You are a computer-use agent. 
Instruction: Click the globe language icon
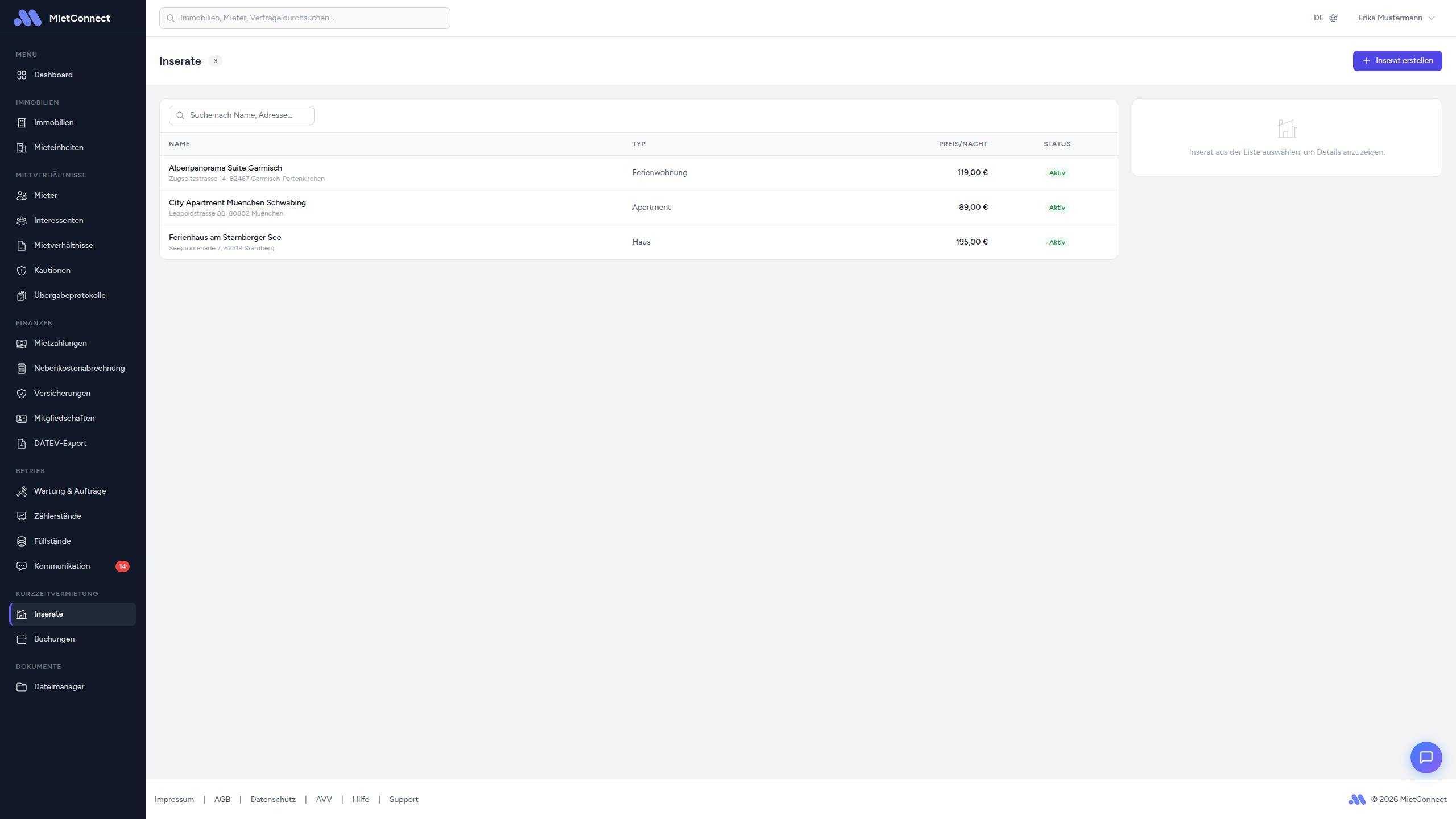coord(1333,18)
